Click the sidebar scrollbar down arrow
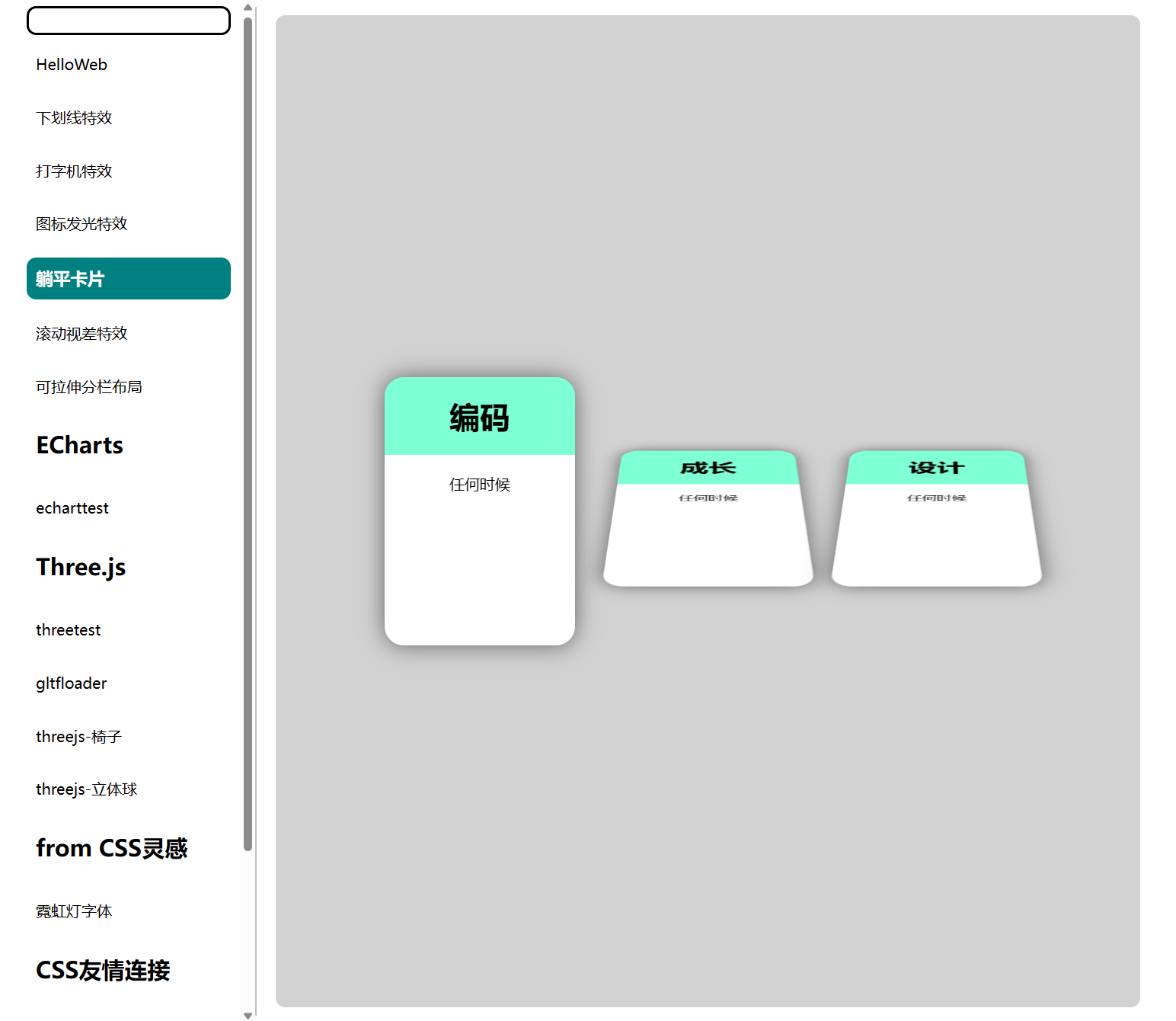Screen dimensions: 1176x1021 tap(248, 1015)
